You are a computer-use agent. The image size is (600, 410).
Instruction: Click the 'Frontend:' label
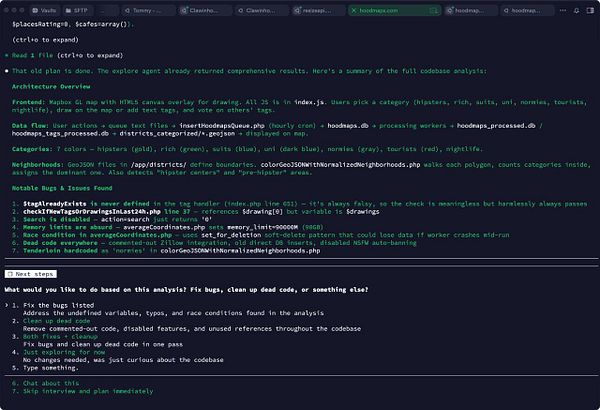[x=29, y=102]
